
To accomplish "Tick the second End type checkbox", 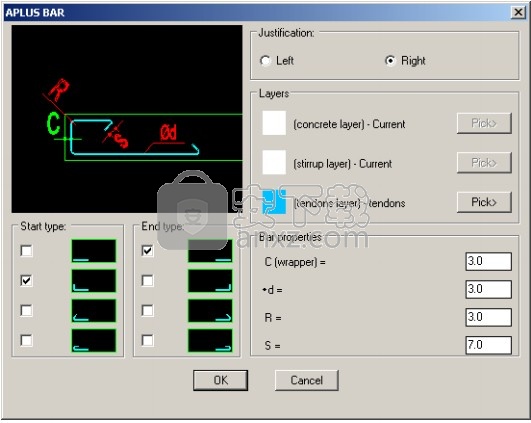I will tap(147, 280).
